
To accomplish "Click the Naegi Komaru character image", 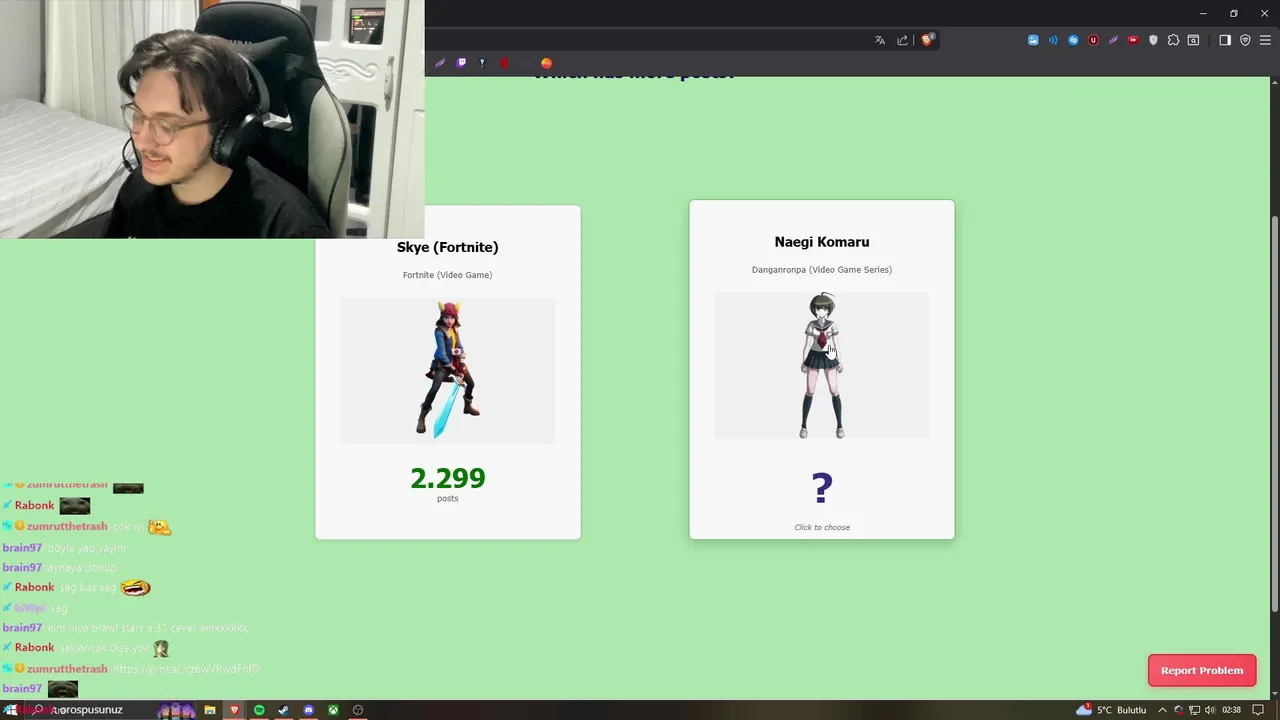I will coord(822,365).
